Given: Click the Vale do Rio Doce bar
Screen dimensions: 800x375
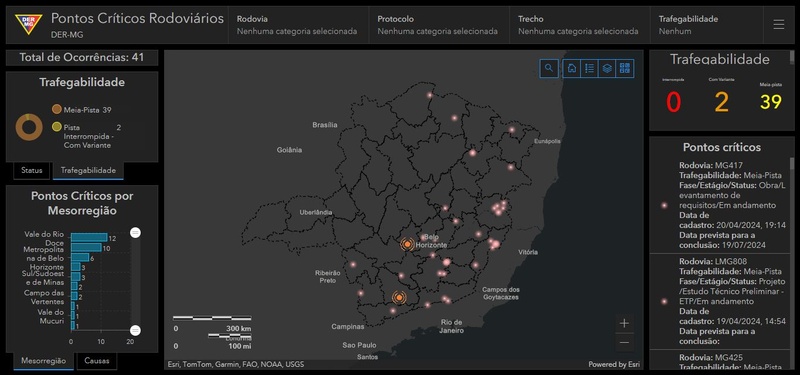Looking at the screenshot, I should (89, 237).
